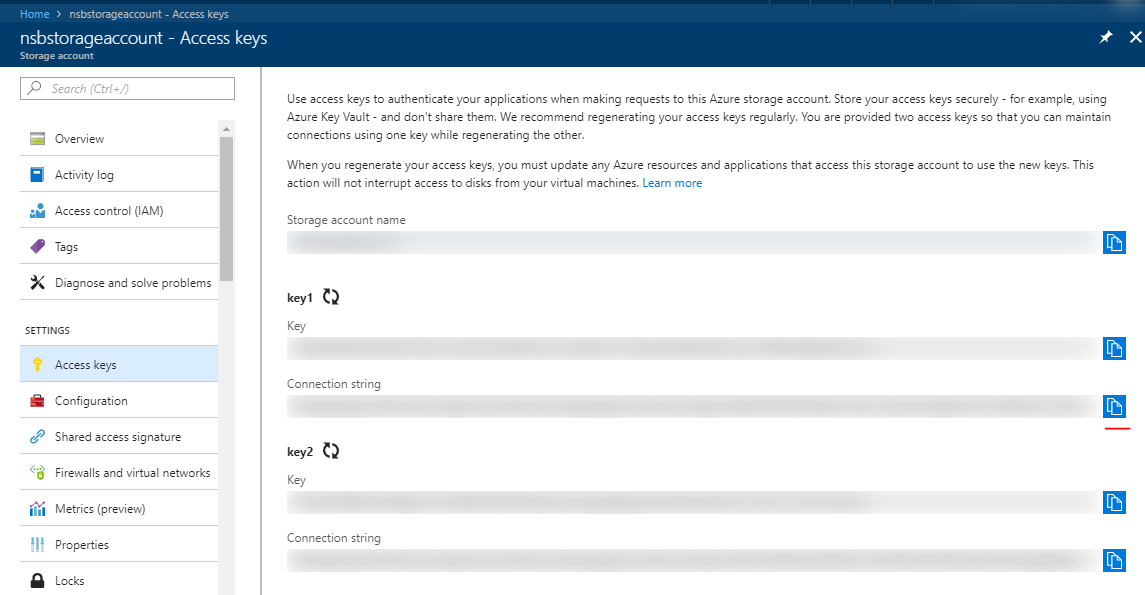Click the Diagnose wrench icon
The image size is (1145, 595).
(37, 283)
